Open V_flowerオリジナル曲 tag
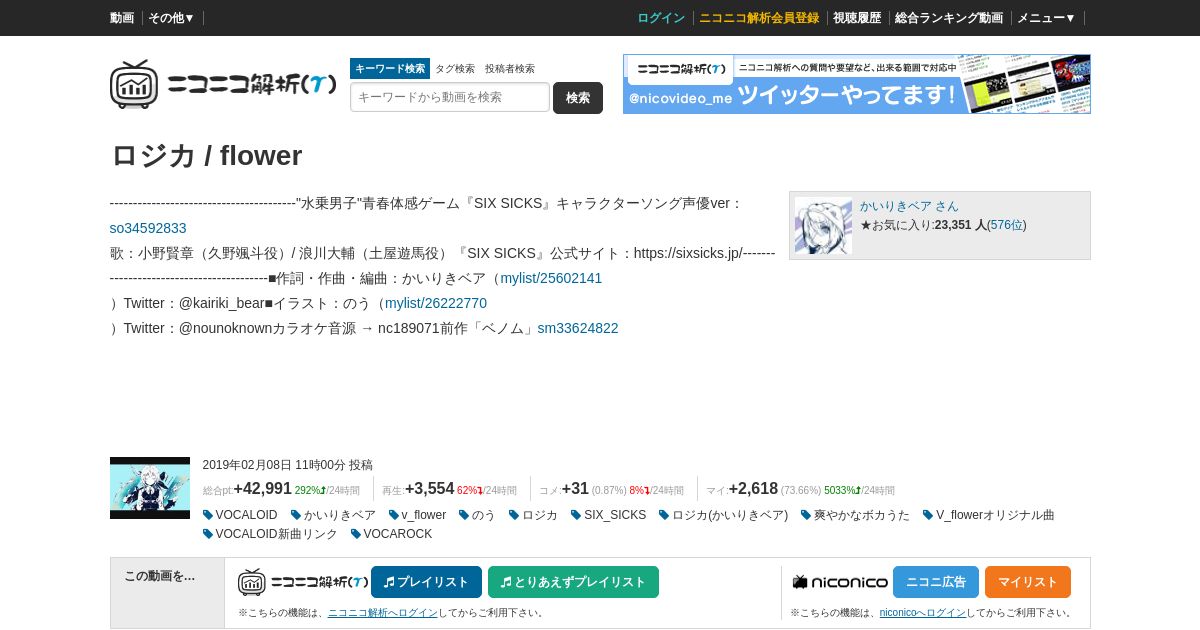 (x=988, y=515)
